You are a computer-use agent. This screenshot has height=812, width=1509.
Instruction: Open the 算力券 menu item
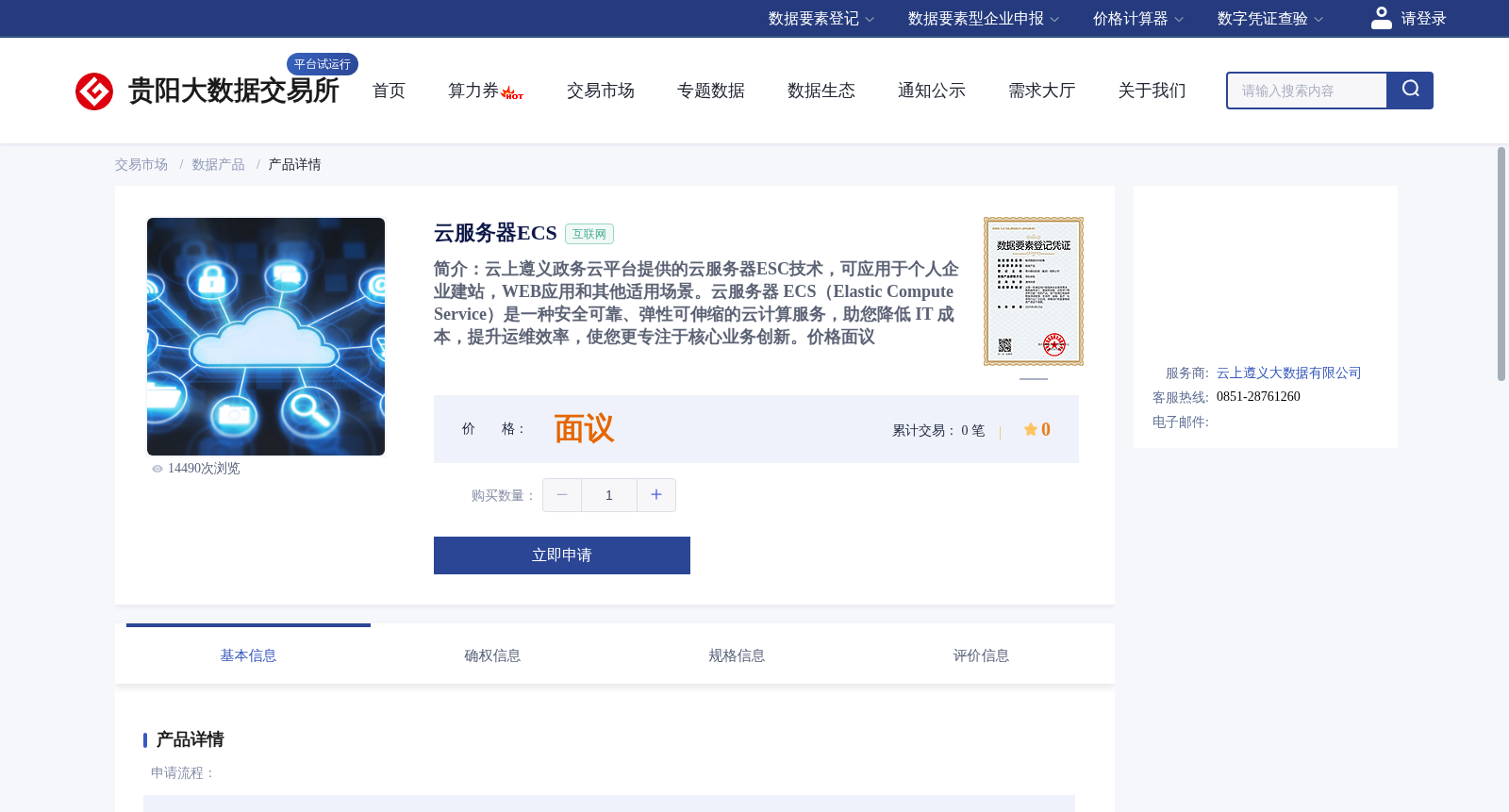tap(473, 91)
